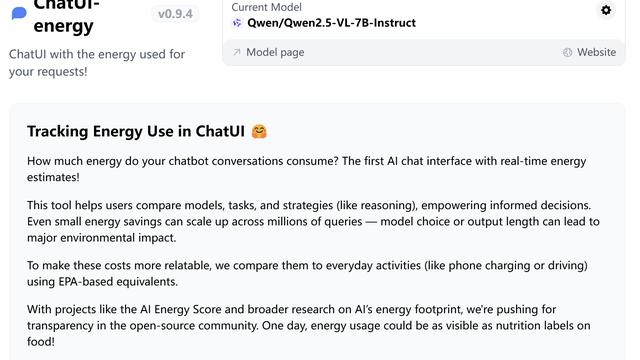Image resolution: width=640 pixels, height=360 pixels.
Task: Open settings with the gear icon
Action: point(606,10)
